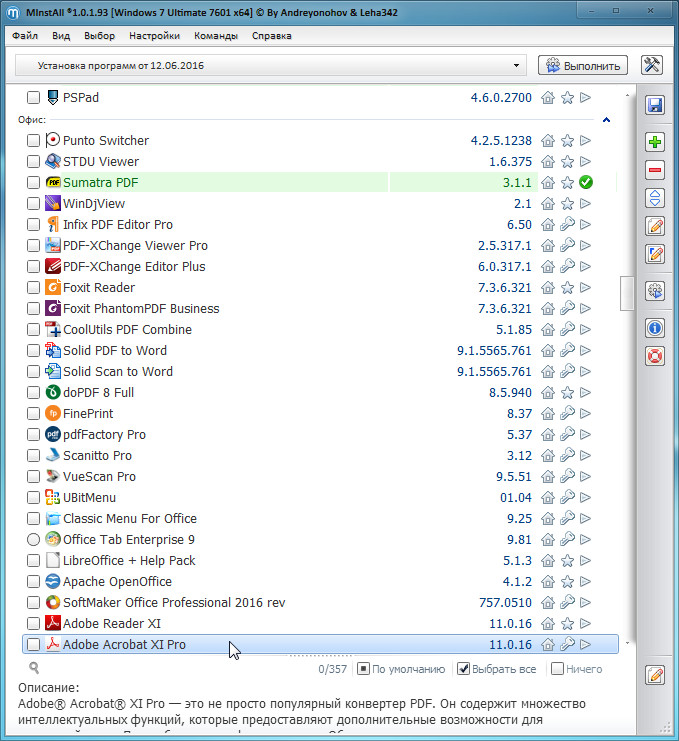Click play arrow icon on Foxit Reader row
Viewport: 679px width, 741px height.
(585, 287)
